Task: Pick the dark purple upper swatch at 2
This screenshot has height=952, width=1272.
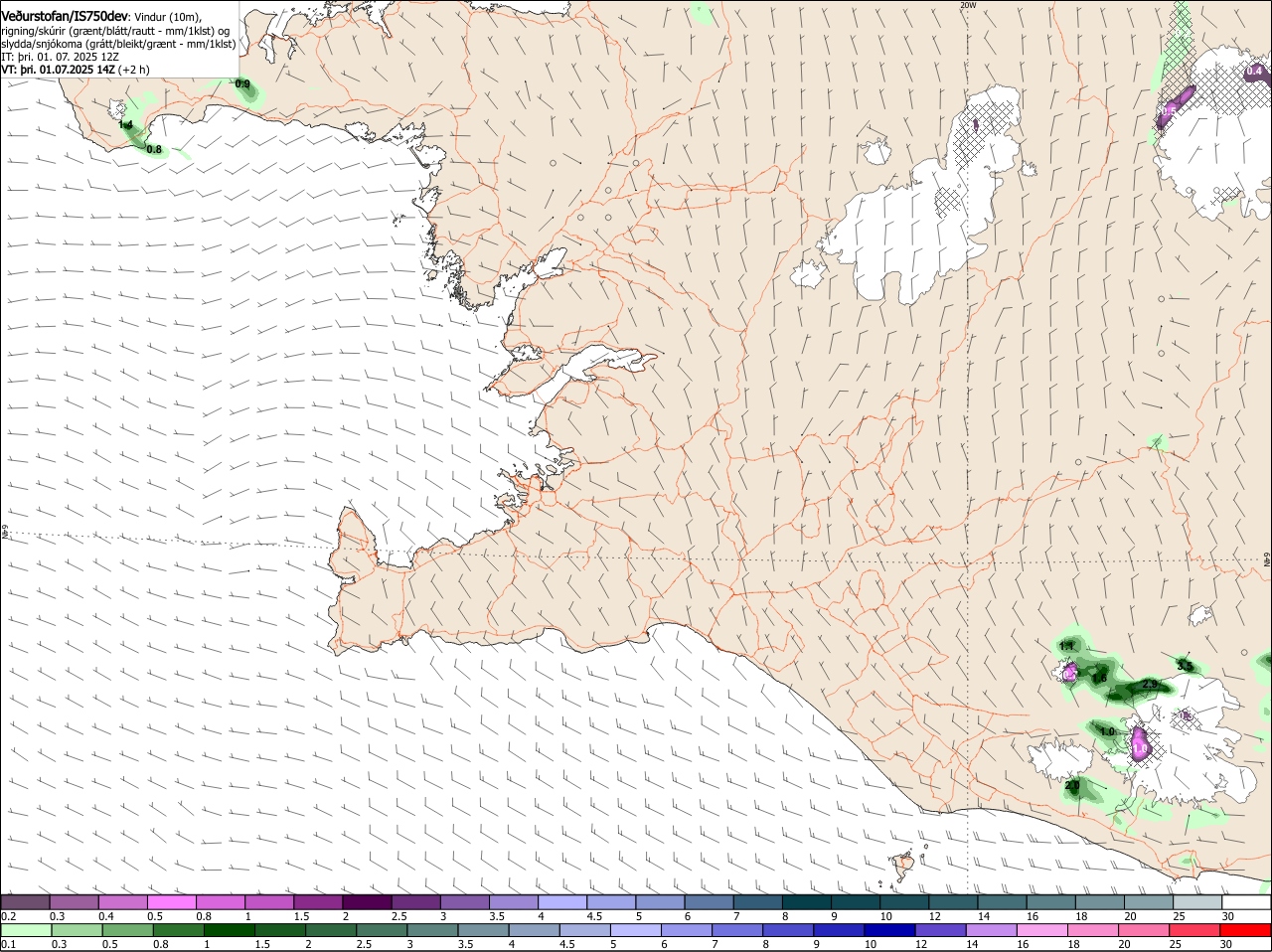Action: [x=366, y=901]
